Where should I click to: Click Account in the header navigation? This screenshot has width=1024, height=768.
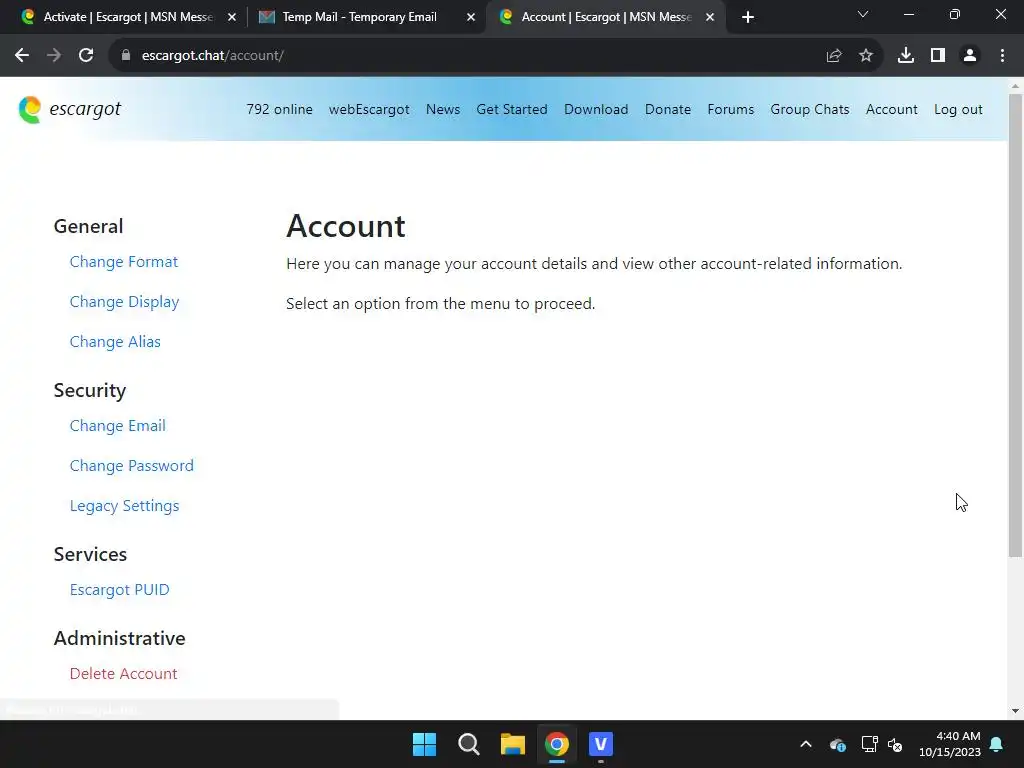891,110
